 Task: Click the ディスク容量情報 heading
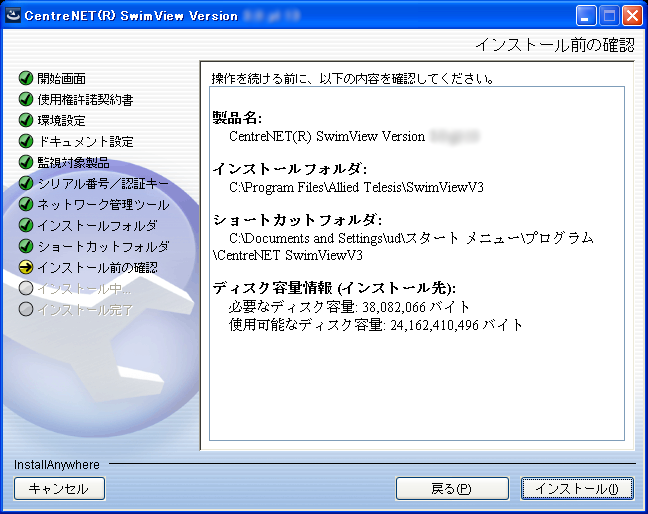click(334, 288)
